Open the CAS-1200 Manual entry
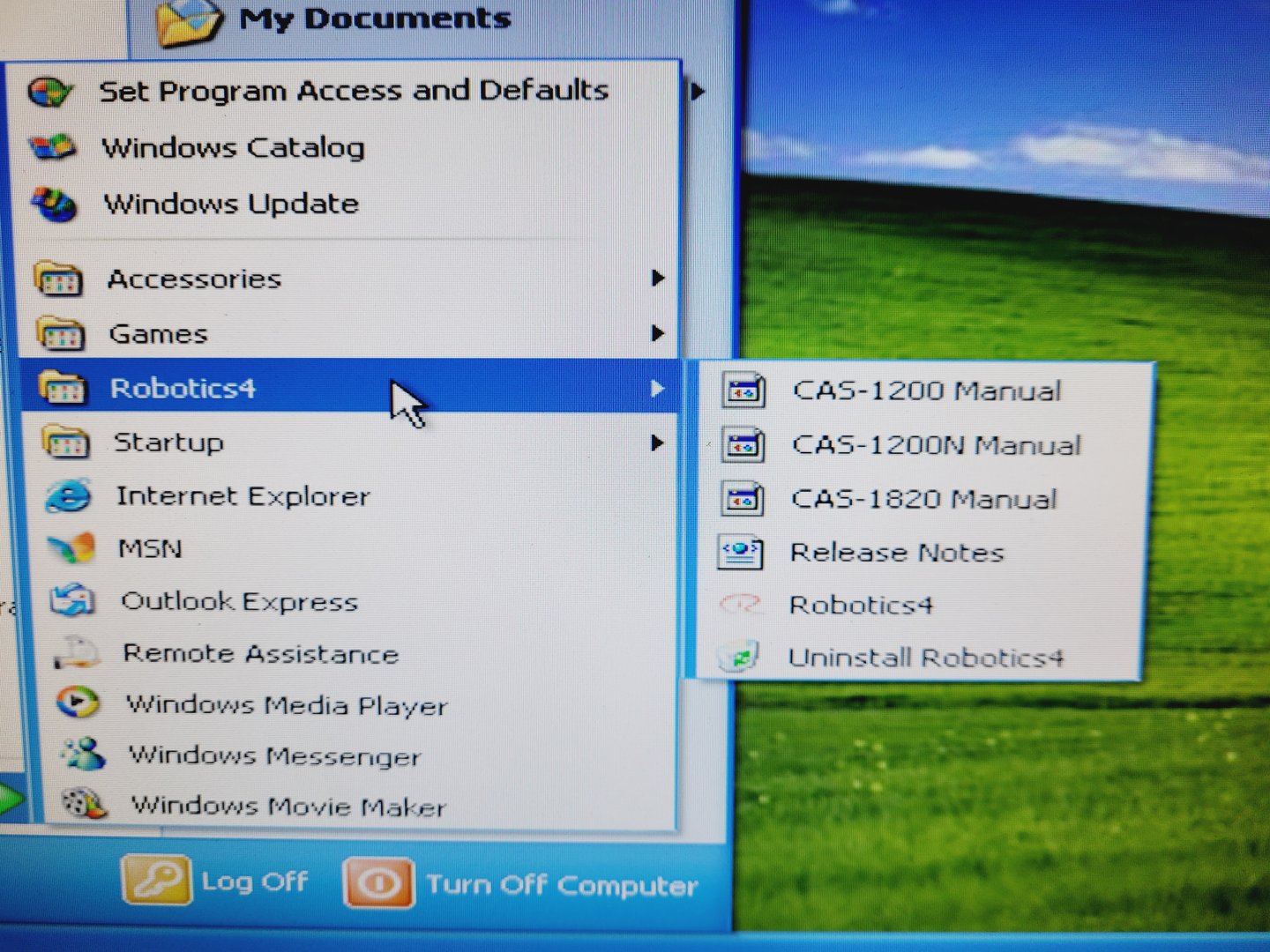 [926, 390]
